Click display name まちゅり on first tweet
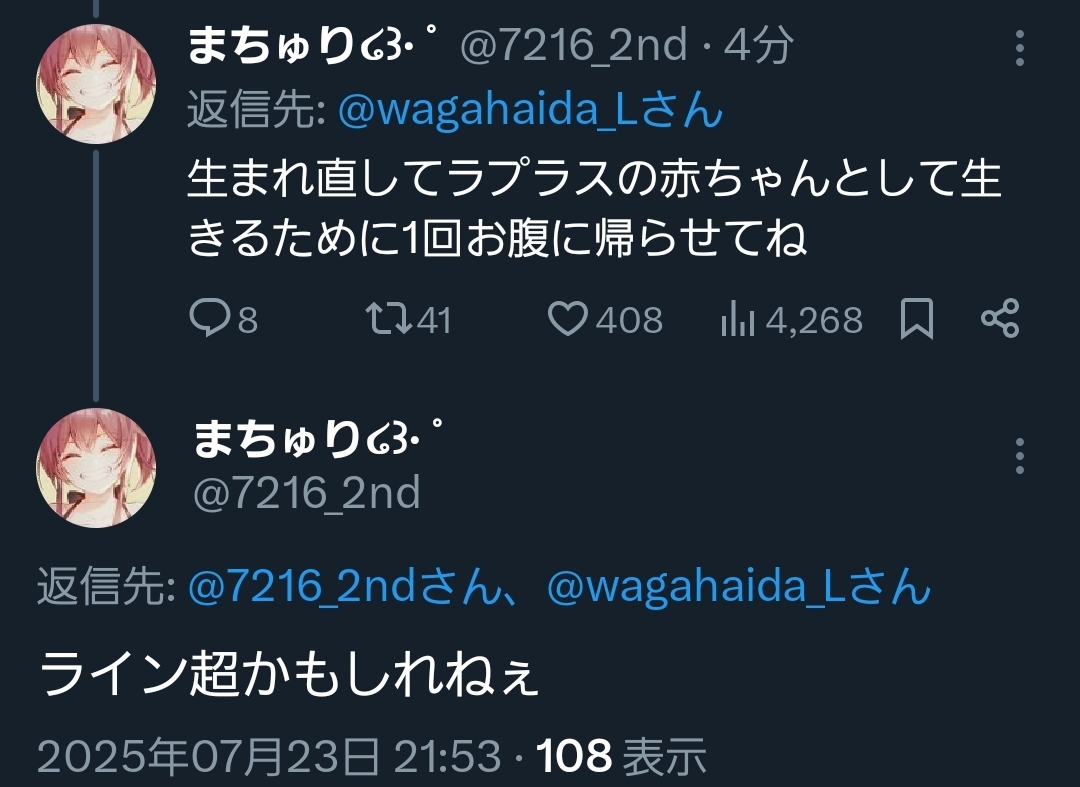Viewport: 1080px width, 787px height. tap(313, 45)
